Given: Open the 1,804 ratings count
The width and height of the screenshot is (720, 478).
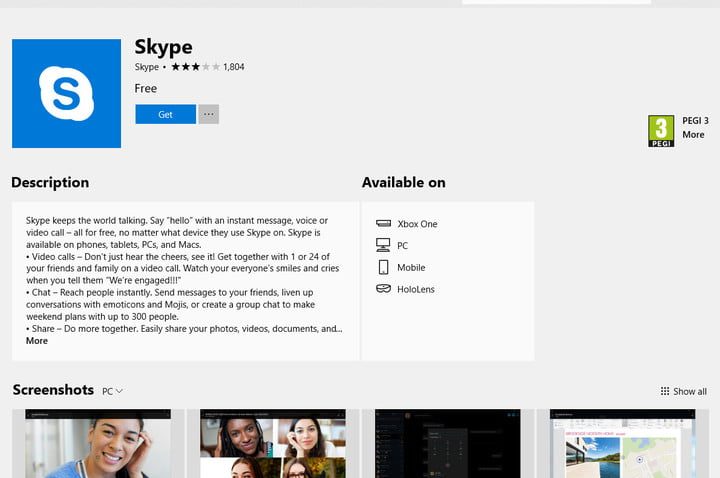Looking at the screenshot, I should point(234,67).
